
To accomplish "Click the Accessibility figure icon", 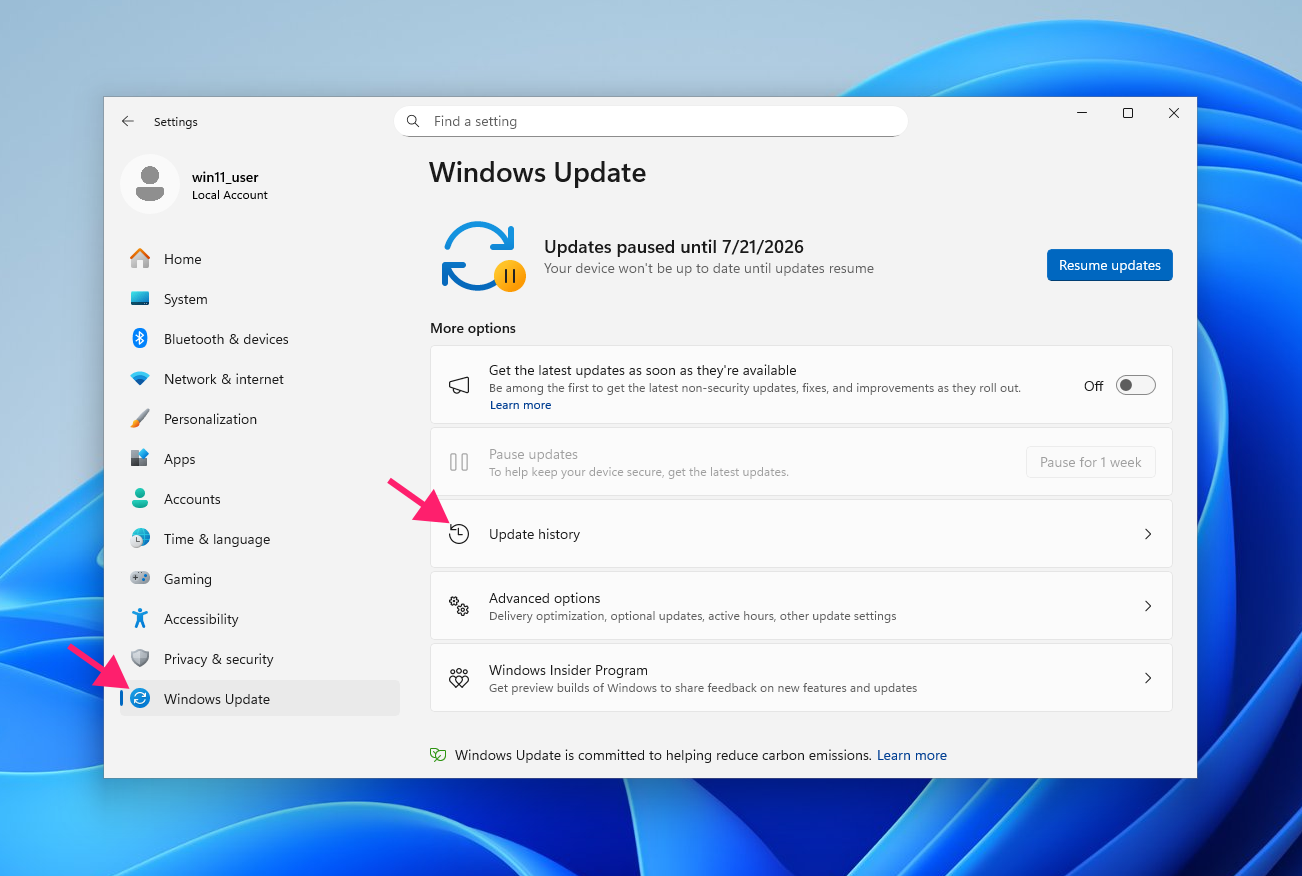I will pyautogui.click(x=140, y=618).
